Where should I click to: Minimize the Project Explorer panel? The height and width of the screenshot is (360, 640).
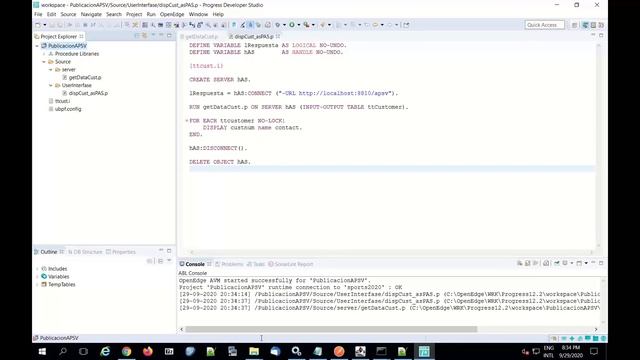(x=161, y=36)
